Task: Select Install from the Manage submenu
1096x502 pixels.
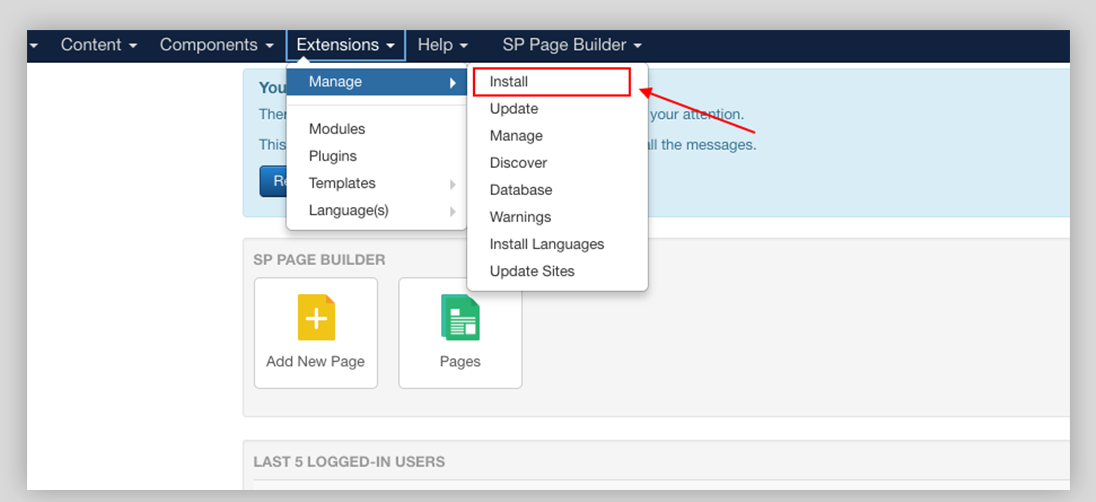Action: pos(509,82)
